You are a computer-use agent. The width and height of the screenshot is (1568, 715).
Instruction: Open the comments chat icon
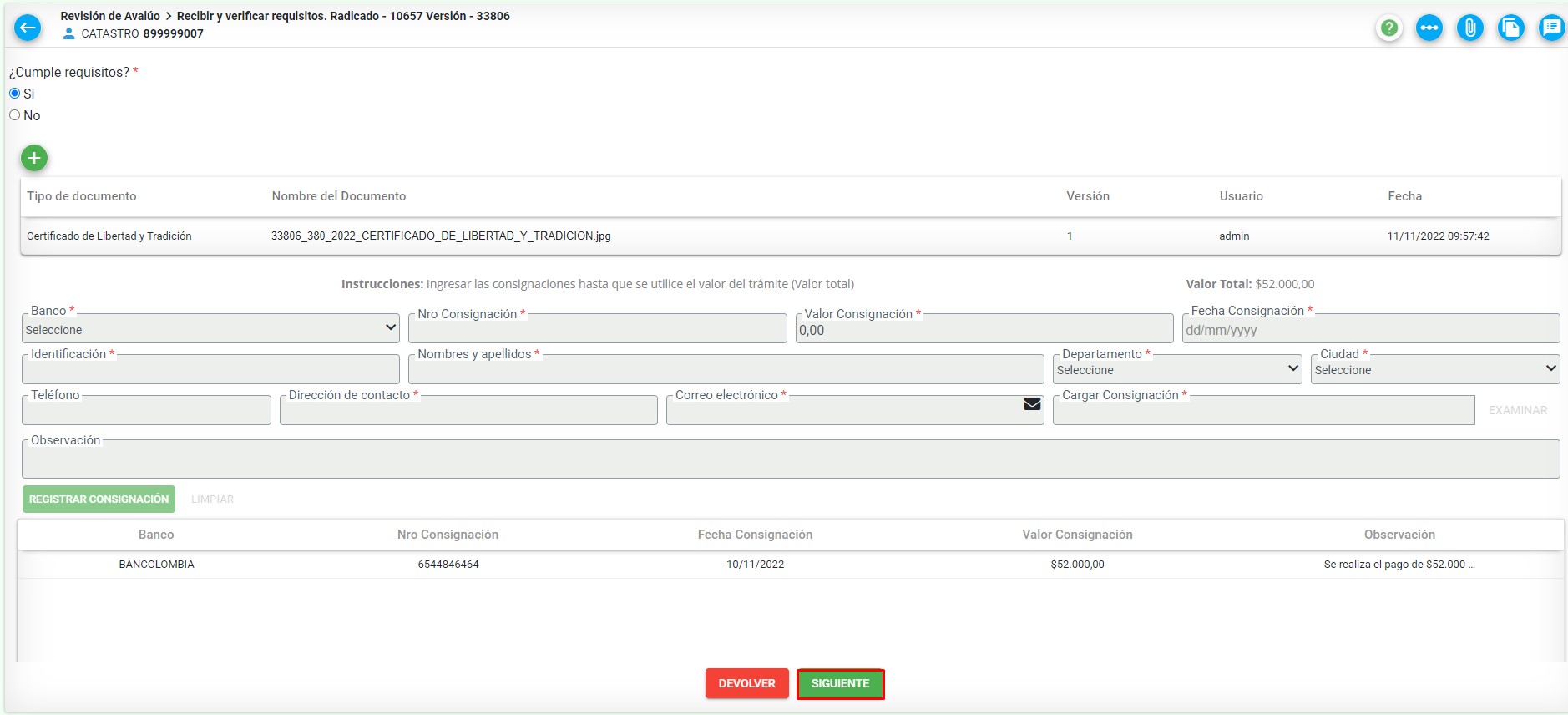[1551, 28]
